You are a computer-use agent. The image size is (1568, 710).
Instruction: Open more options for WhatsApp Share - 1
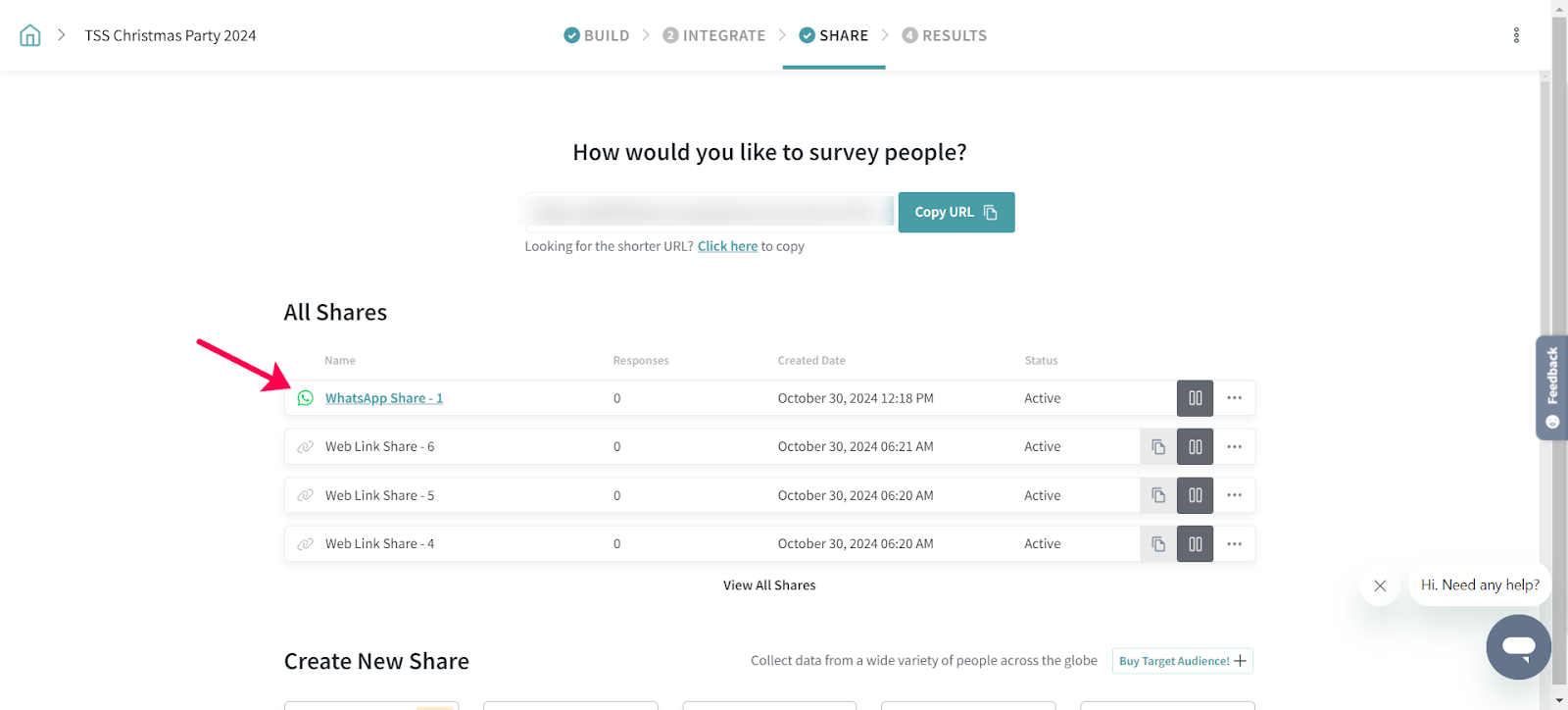(x=1234, y=398)
